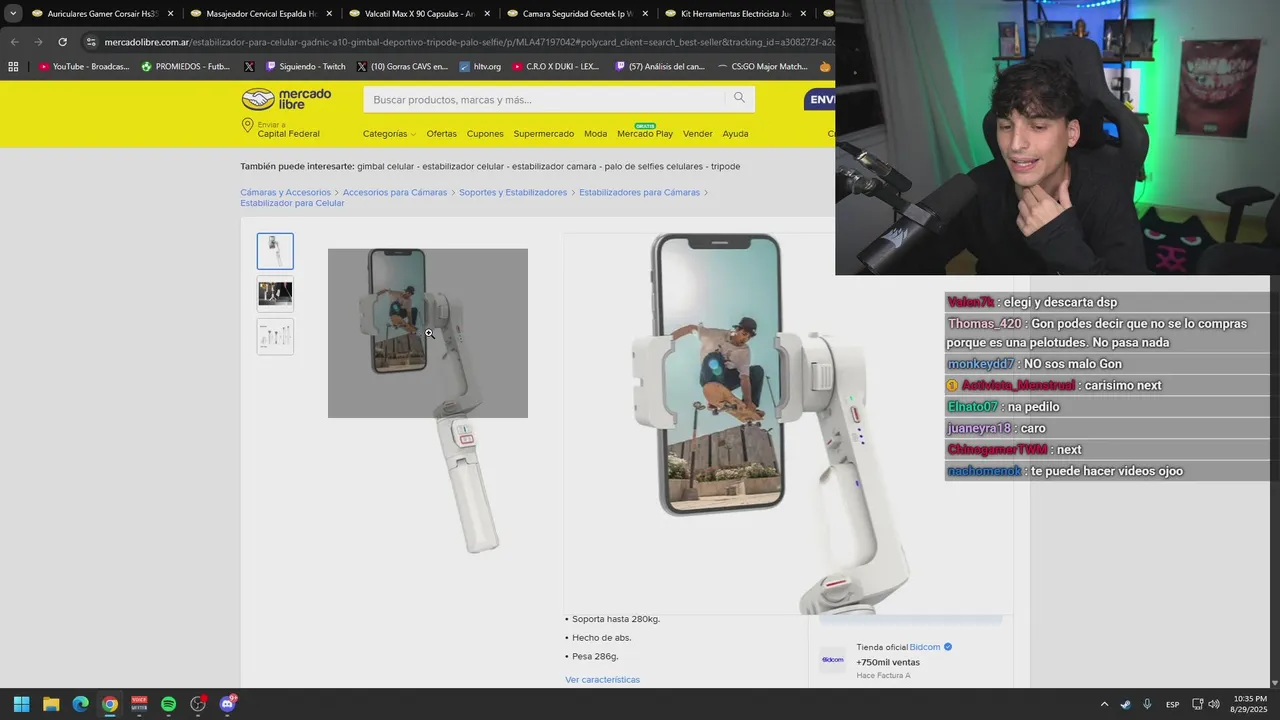
Task: Open the Bidcom official store link
Action: click(x=925, y=647)
